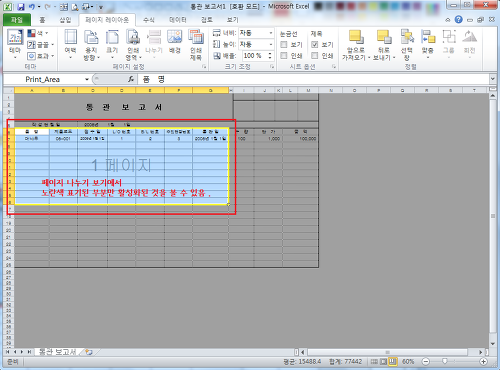Screen dimensions: 500x370
Task: Open Name Box dropdown showing Print_Area
Action: tap(87, 79)
